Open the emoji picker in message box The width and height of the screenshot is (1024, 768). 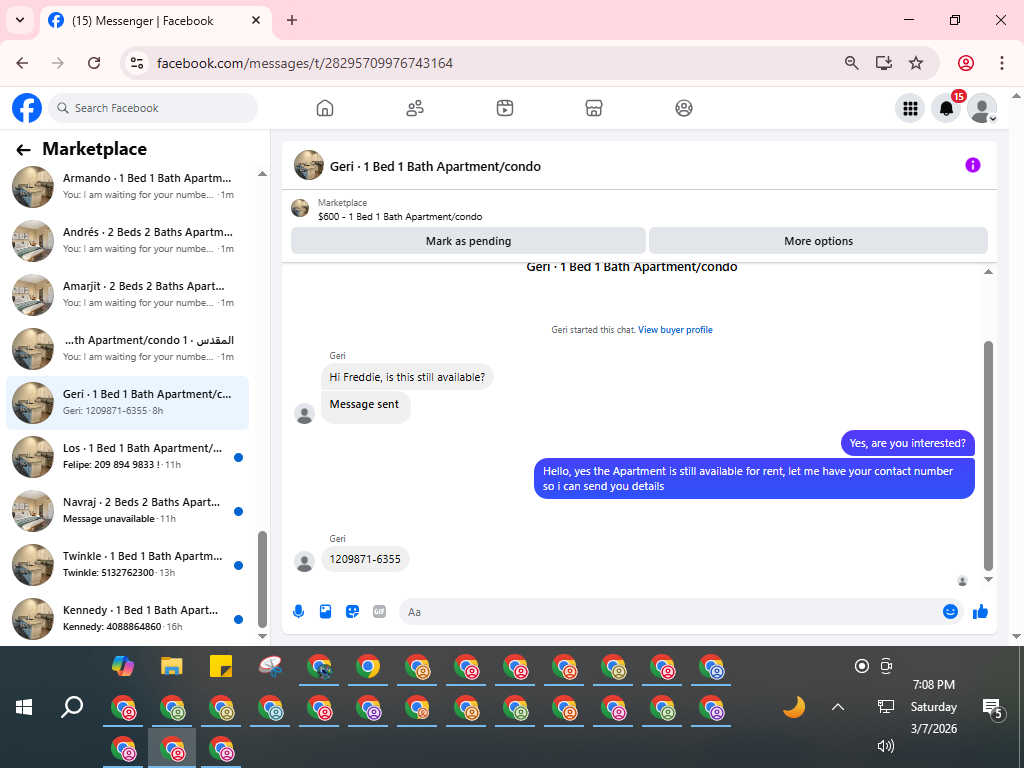coord(950,612)
